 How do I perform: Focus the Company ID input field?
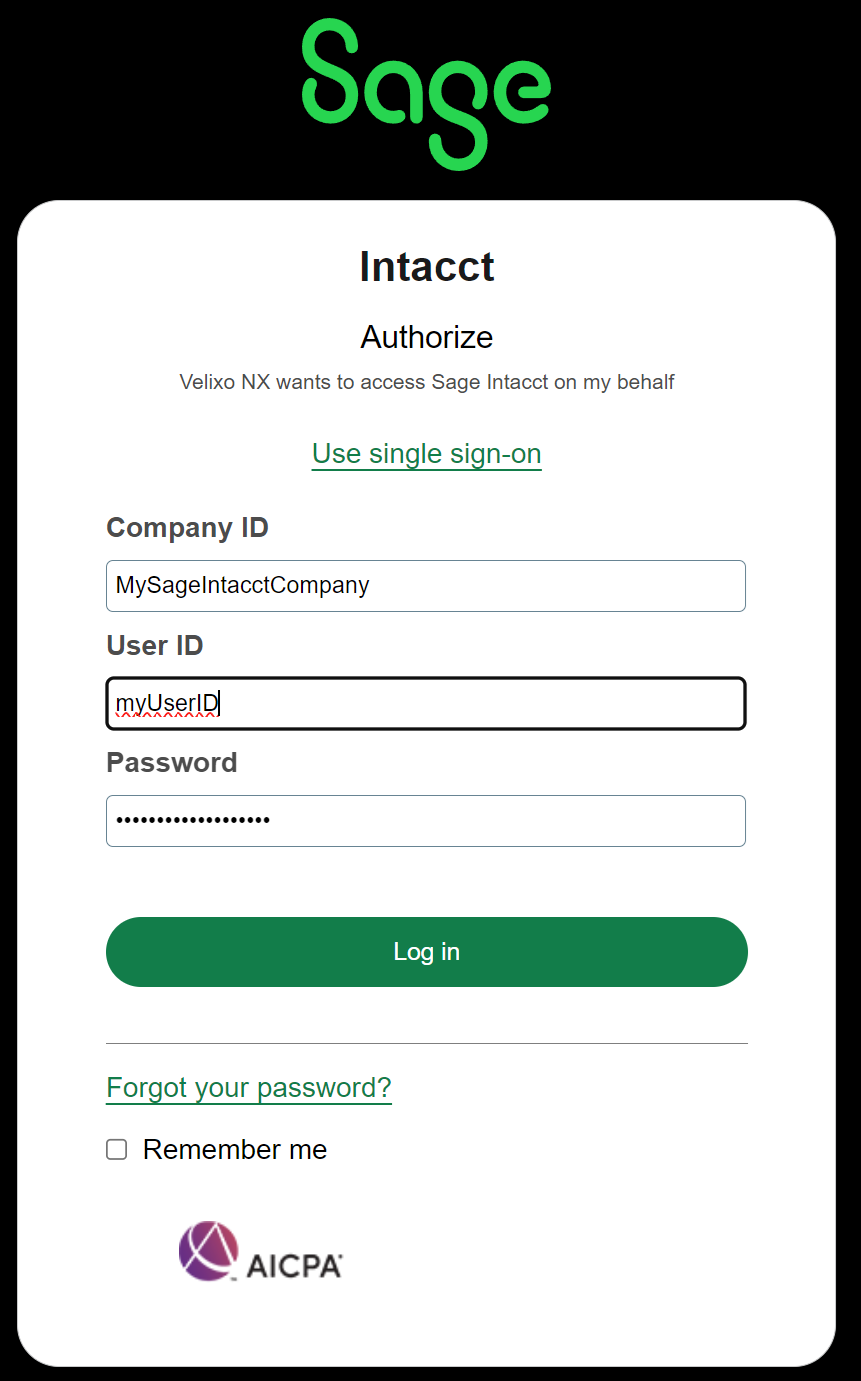tap(426, 586)
